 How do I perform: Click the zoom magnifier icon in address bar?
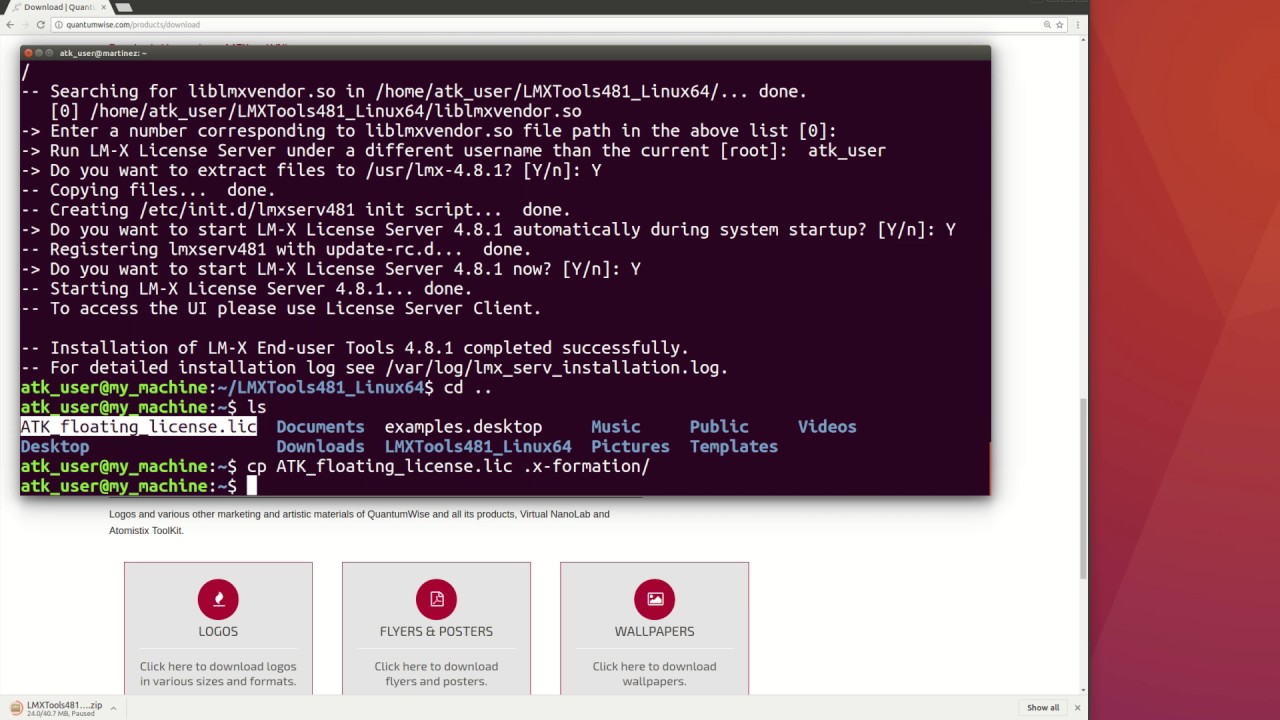click(1047, 24)
